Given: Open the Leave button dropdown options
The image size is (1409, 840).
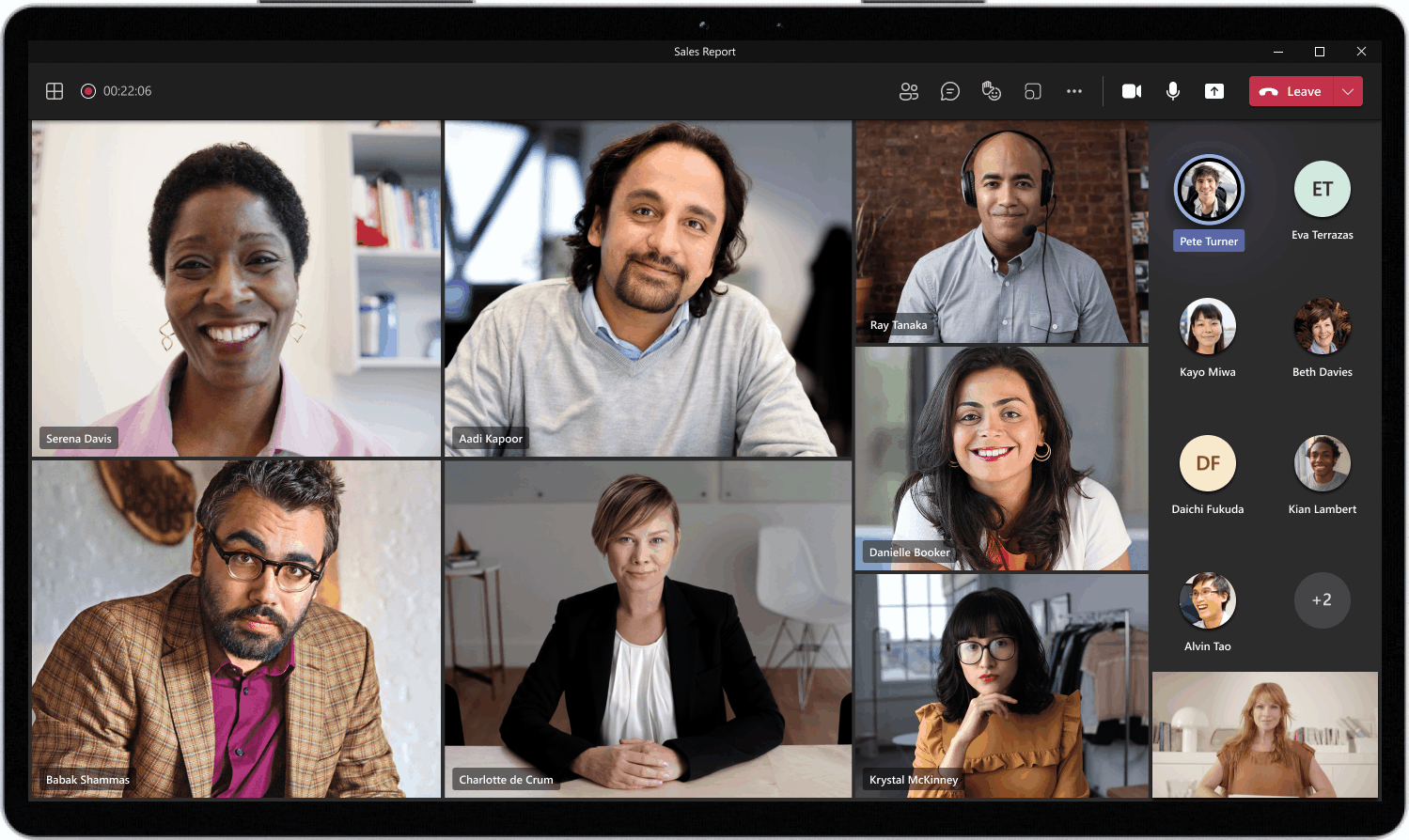Looking at the screenshot, I should (1348, 91).
